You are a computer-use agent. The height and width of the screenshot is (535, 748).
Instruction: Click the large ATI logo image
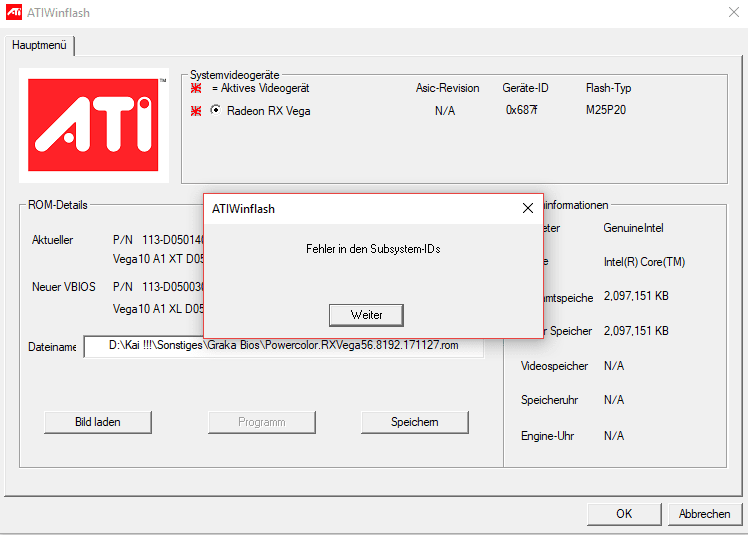pos(94,125)
